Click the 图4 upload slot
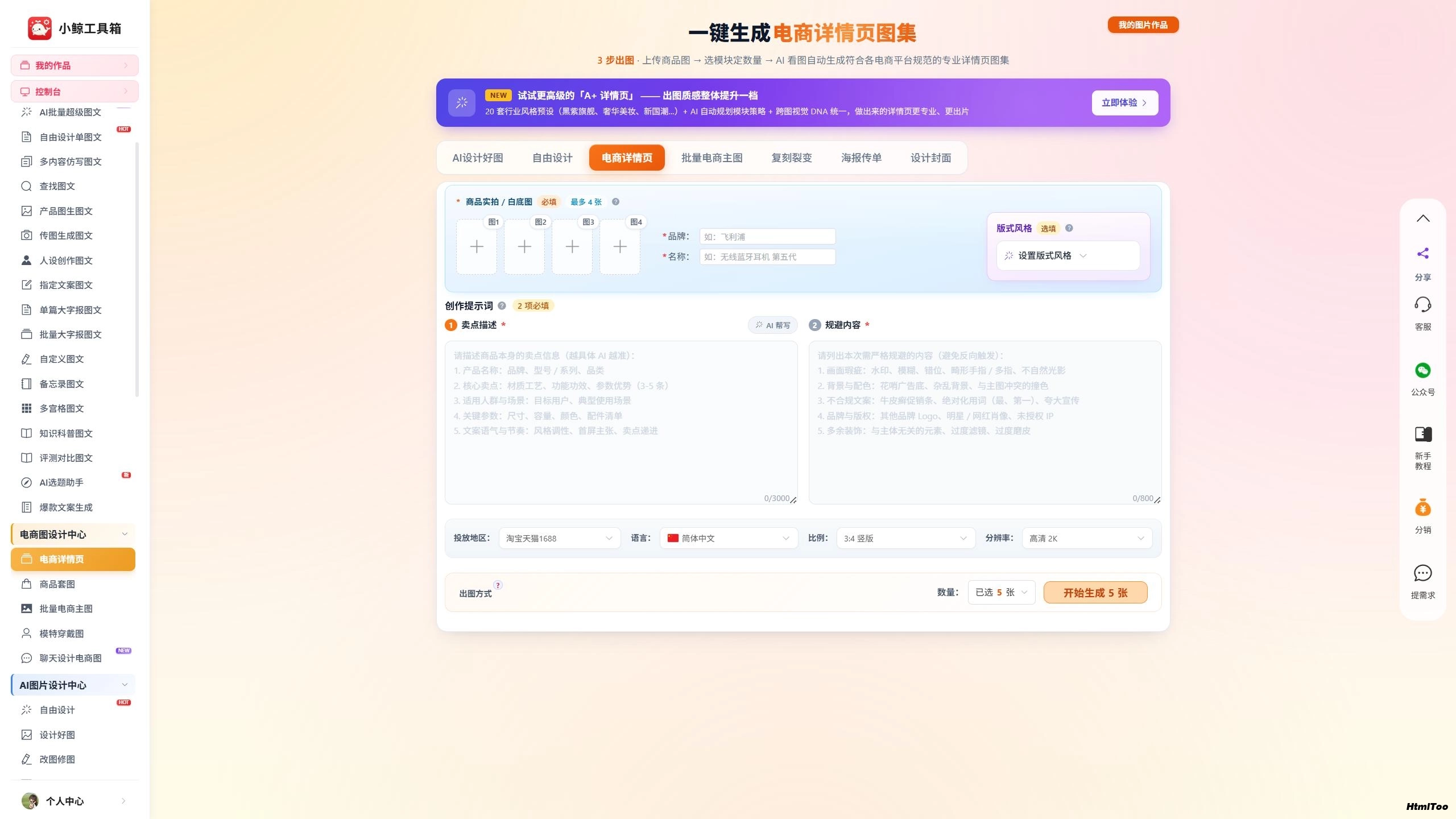Screen dimensions: 1456x819 (x=620, y=247)
